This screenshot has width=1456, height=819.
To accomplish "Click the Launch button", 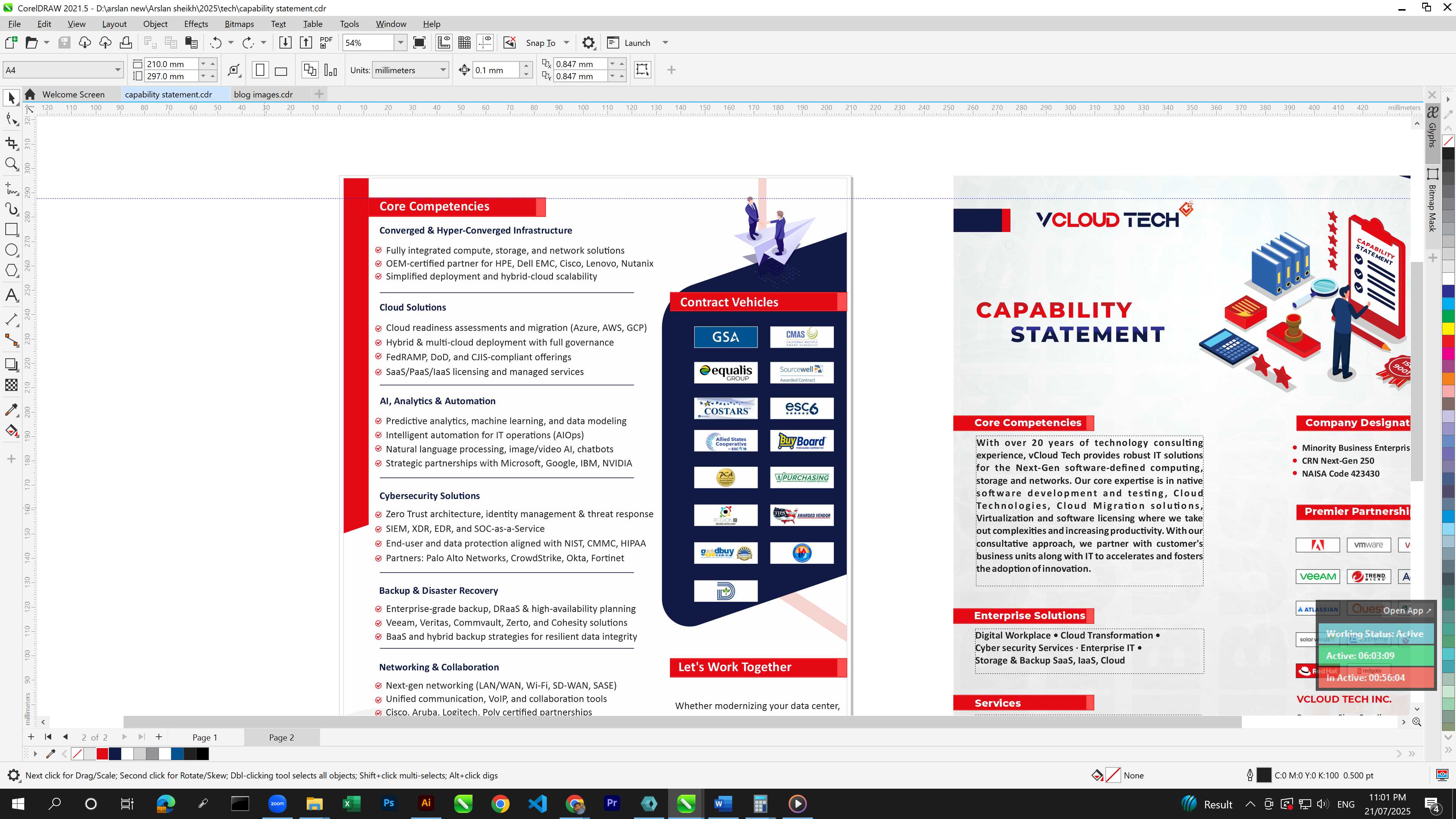I will click(629, 42).
